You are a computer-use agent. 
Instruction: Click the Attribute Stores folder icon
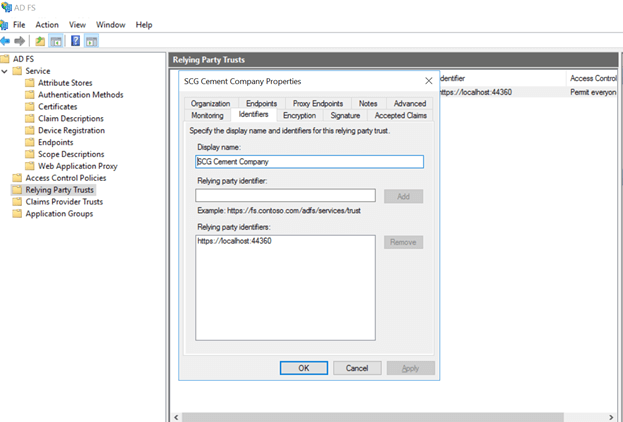coord(30,83)
